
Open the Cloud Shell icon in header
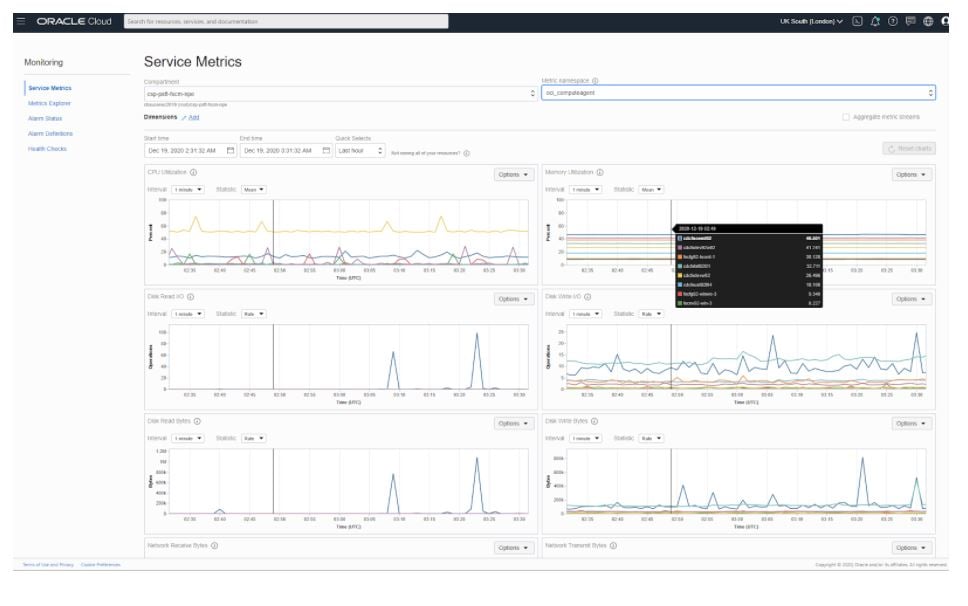pyautogui.click(x=857, y=21)
